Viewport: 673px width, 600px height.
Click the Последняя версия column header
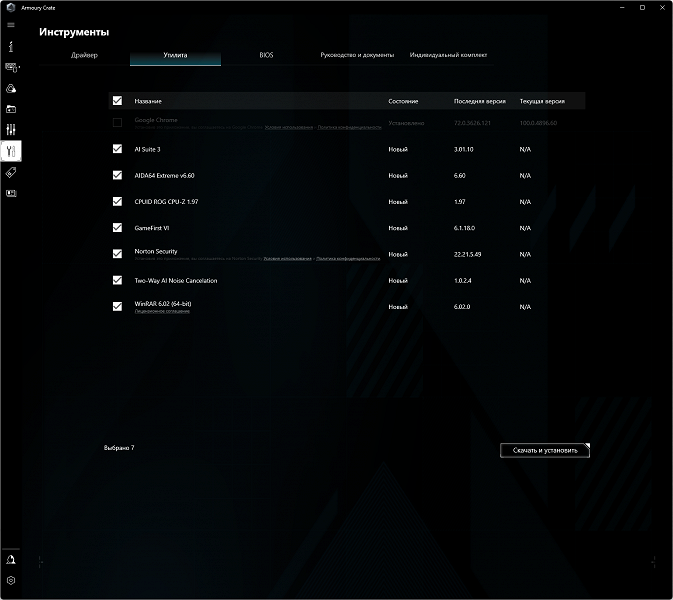[x=480, y=101]
